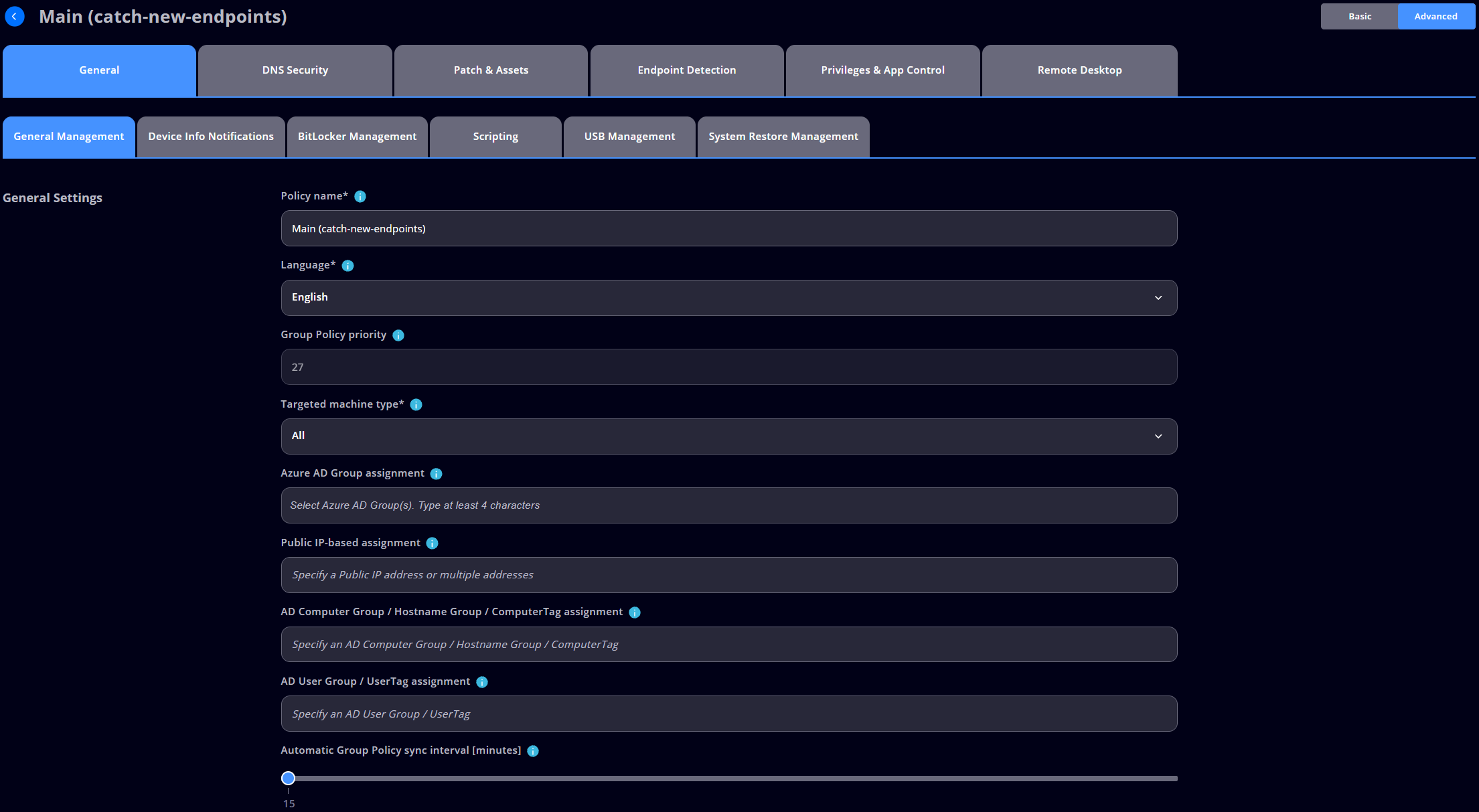1479x812 pixels.
Task: Open the Privileges & App Control tab
Action: [x=882, y=71]
